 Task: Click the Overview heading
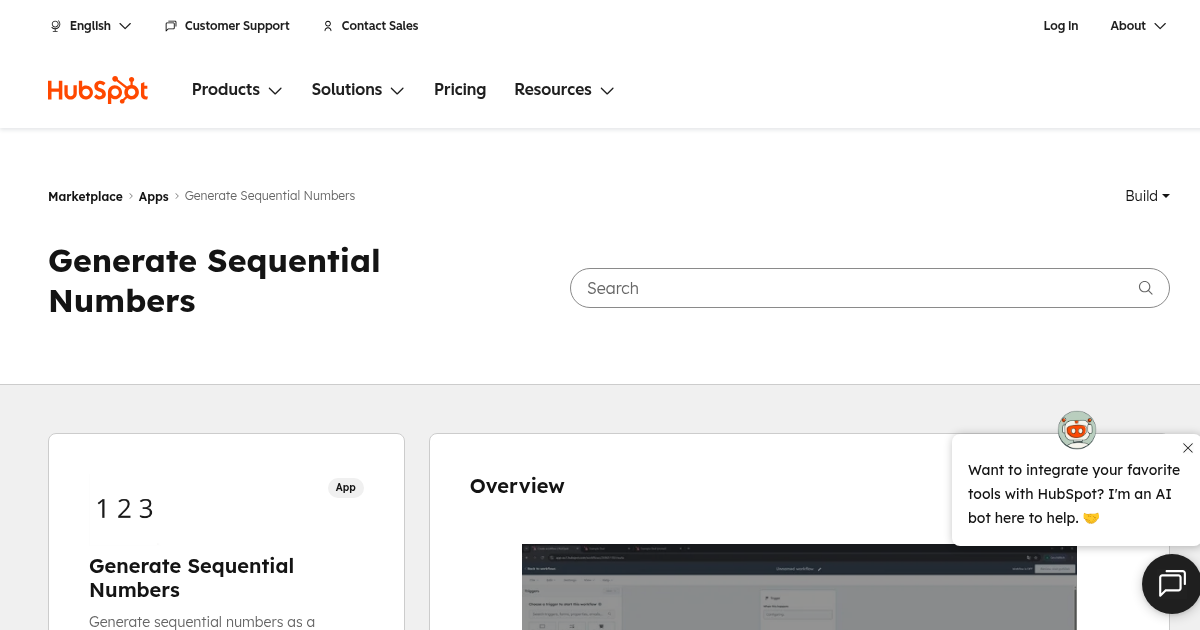point(517,486)
